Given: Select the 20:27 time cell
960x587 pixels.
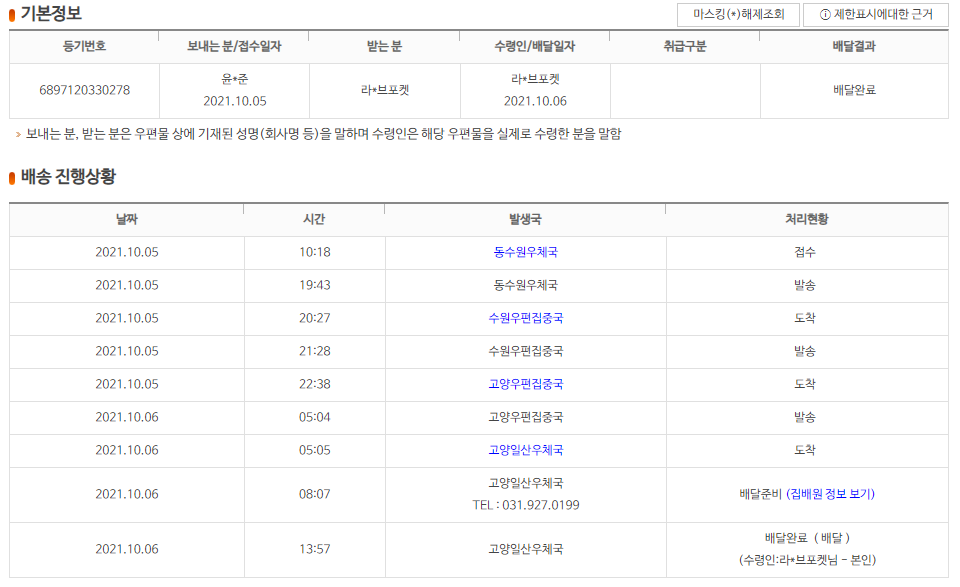Looking at the screenshot, I should tap(315, 318).
